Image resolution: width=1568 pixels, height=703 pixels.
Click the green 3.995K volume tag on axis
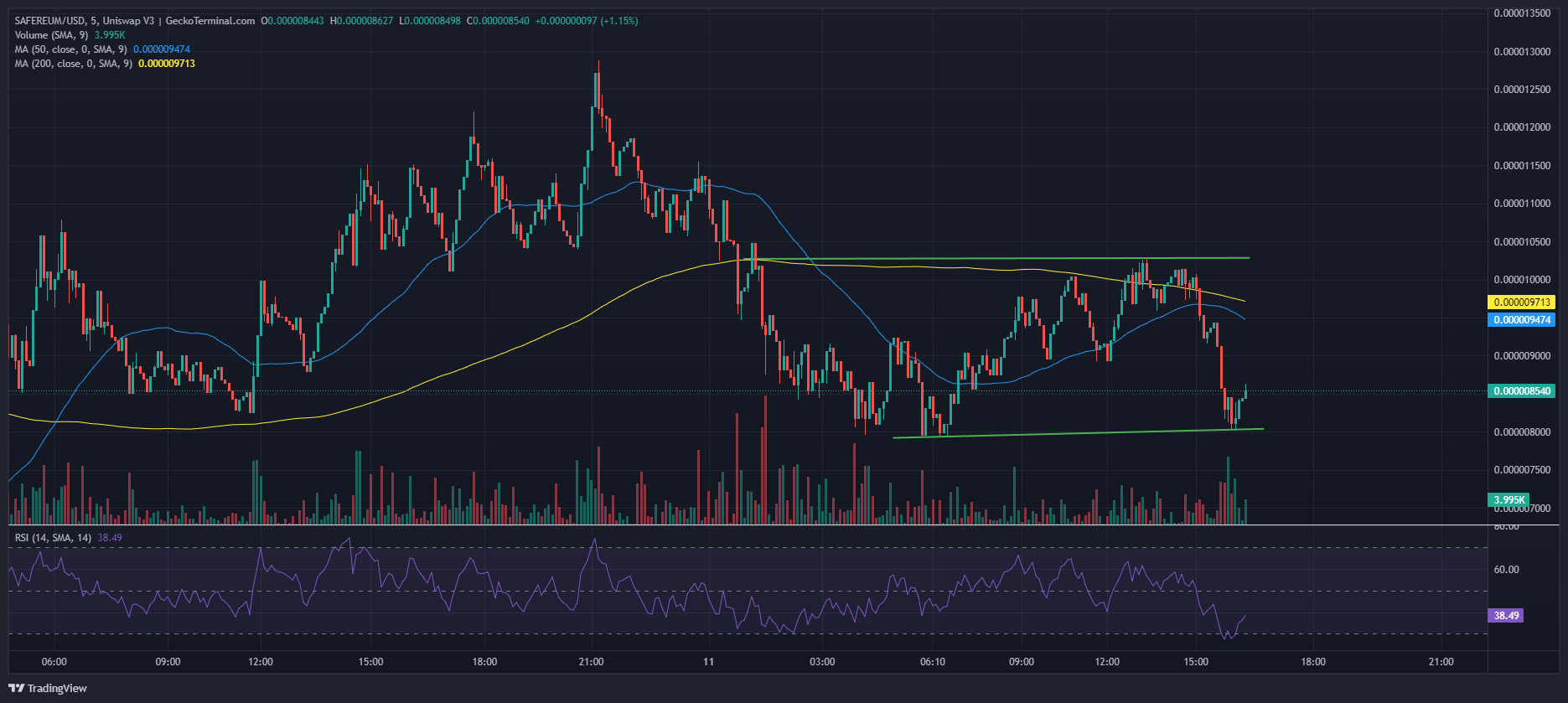[1508, 500]
